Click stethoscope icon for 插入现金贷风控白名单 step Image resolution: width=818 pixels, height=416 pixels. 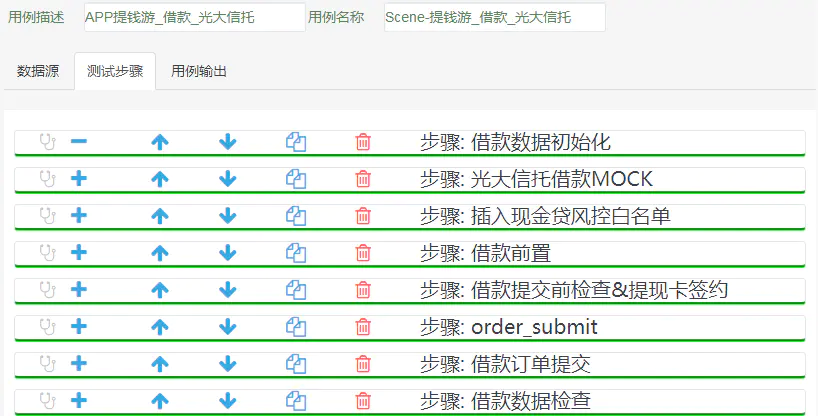47,216
